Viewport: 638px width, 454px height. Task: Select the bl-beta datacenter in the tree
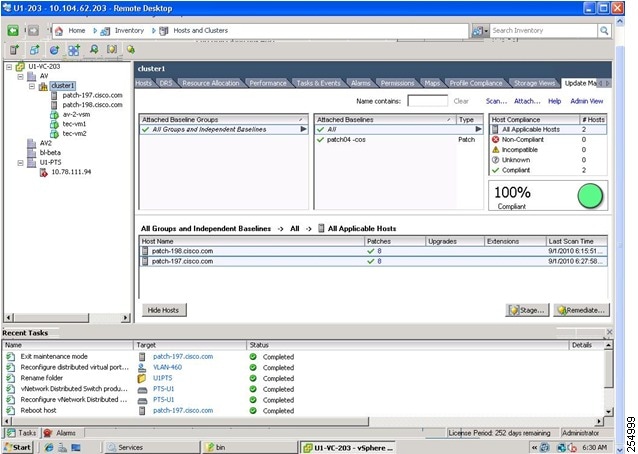(x=50, y=153)
